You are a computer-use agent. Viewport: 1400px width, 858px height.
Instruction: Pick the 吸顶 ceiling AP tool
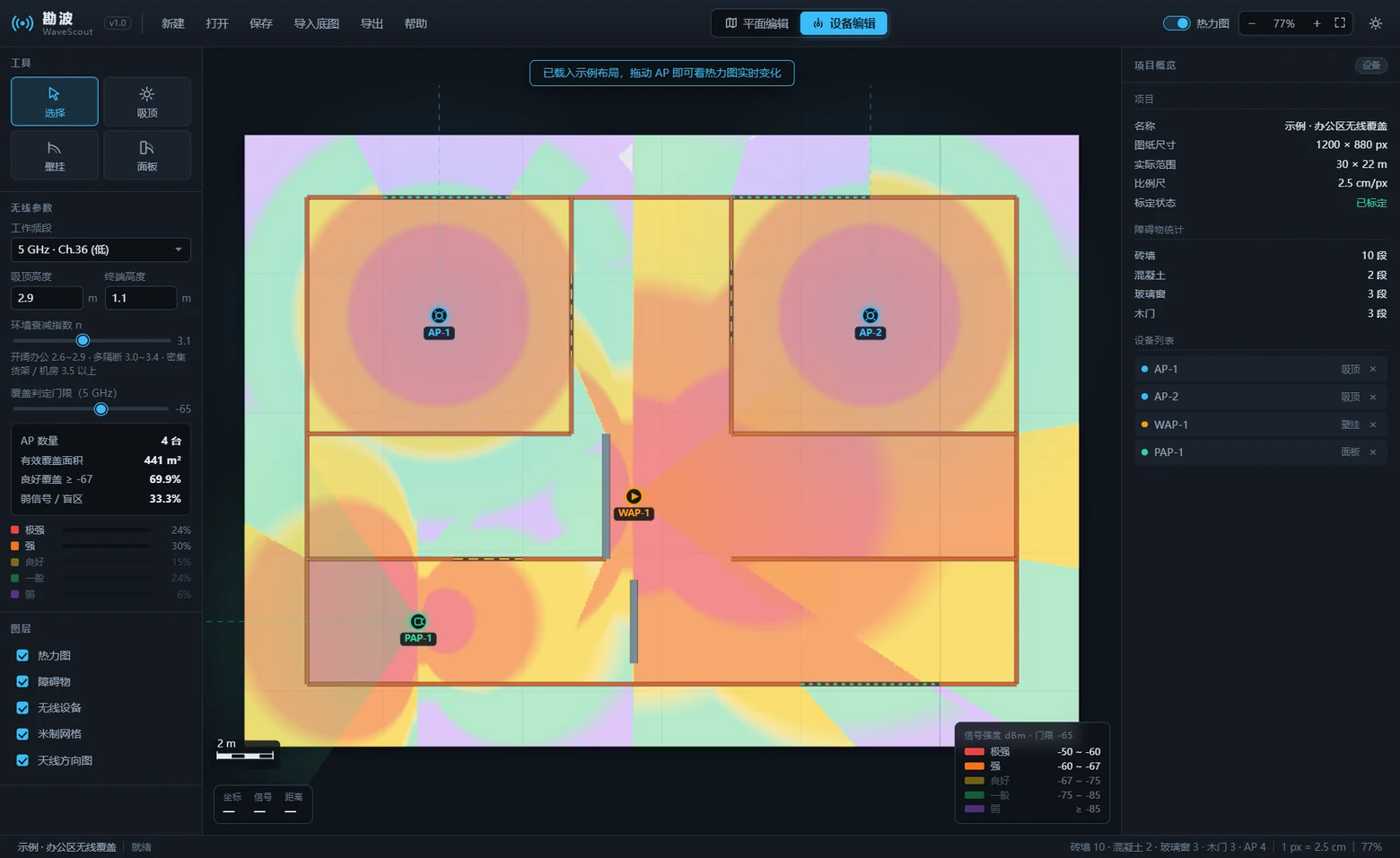pos(147,101)
